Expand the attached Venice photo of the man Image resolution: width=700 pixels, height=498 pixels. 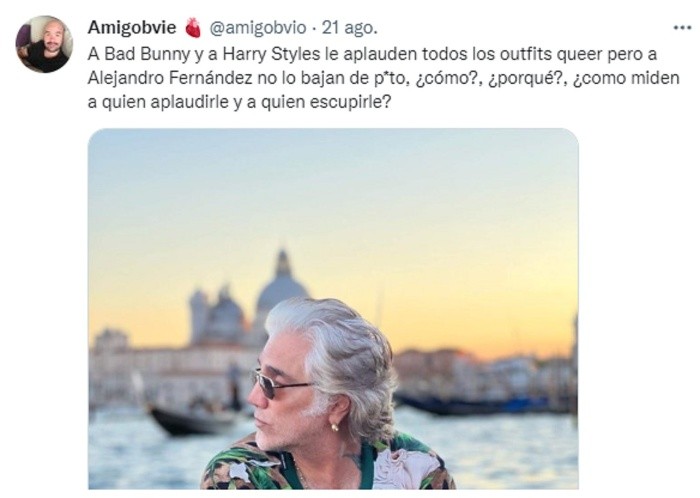point(333,309)
